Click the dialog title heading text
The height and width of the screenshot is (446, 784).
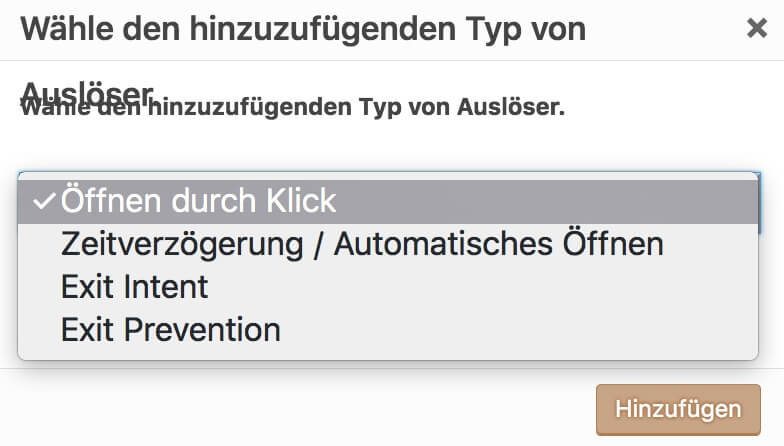click(303, 28)
